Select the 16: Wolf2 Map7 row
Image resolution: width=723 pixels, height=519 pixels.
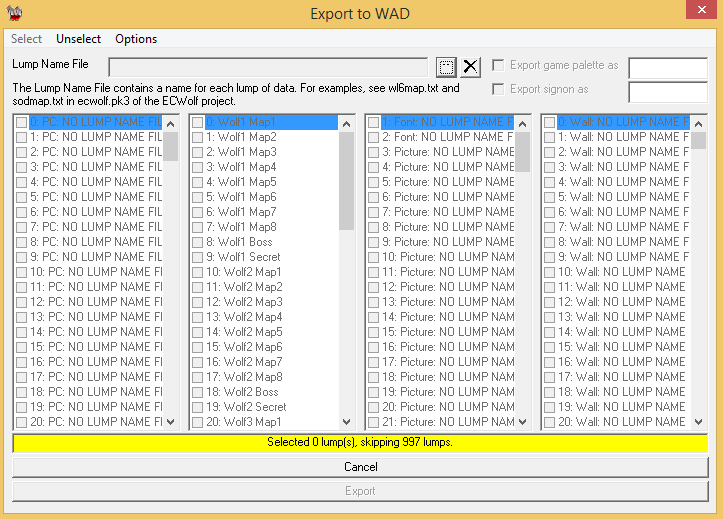coord(264,362)
